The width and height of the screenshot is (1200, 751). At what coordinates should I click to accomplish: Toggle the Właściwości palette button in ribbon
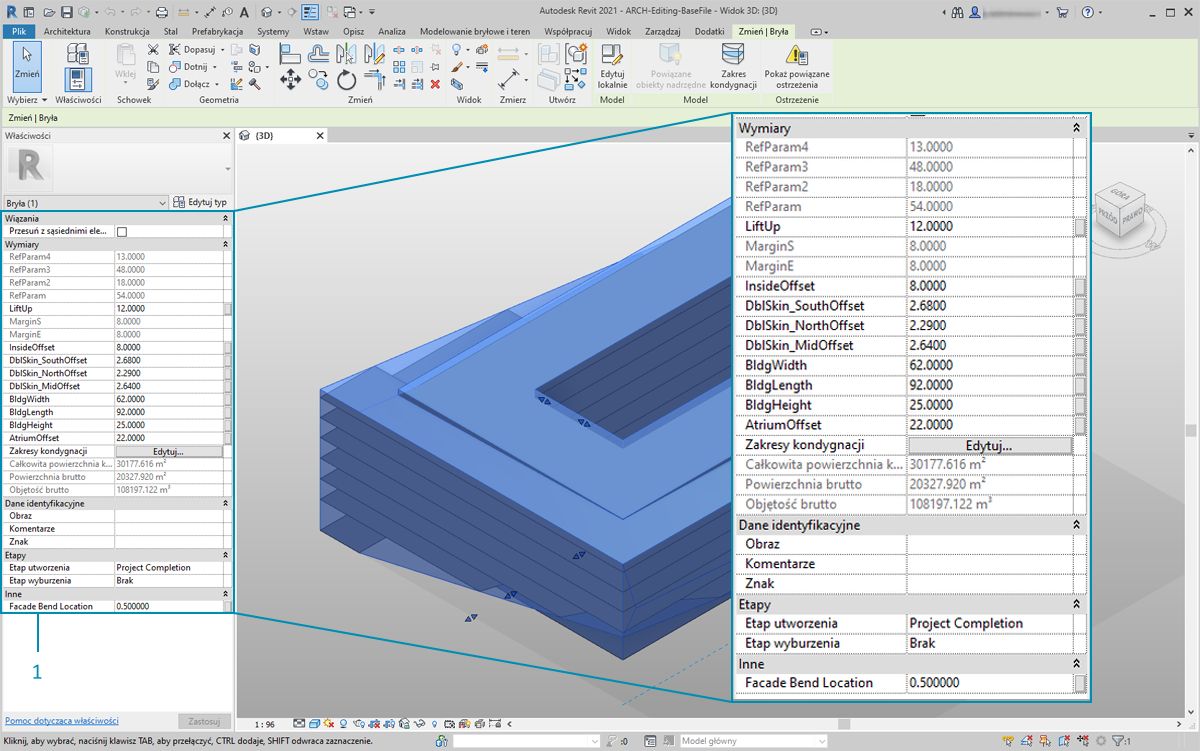click(77, 79)
